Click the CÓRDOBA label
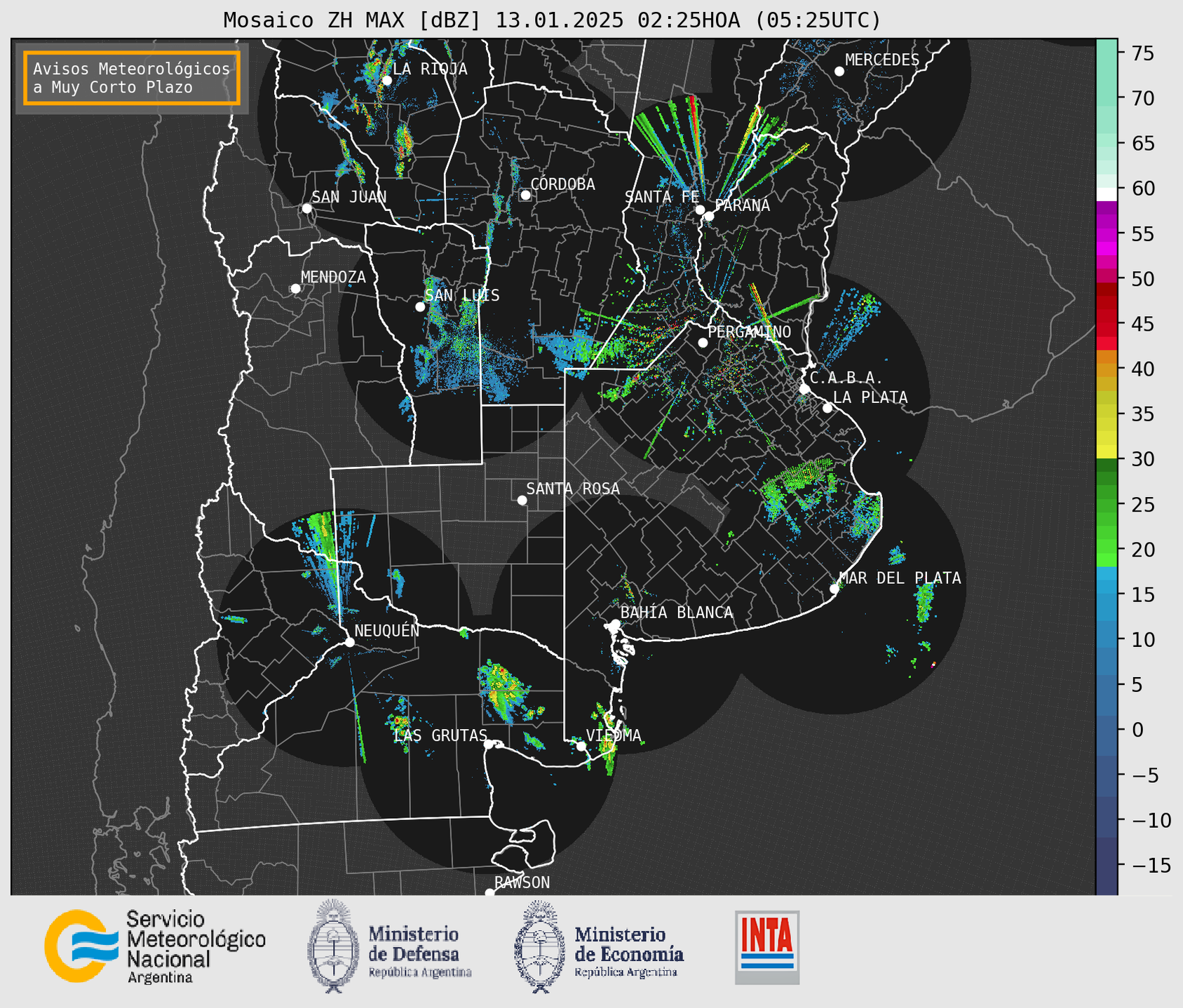Image resolution: width=1183 pixels, height=1008 pixels. 562,184
